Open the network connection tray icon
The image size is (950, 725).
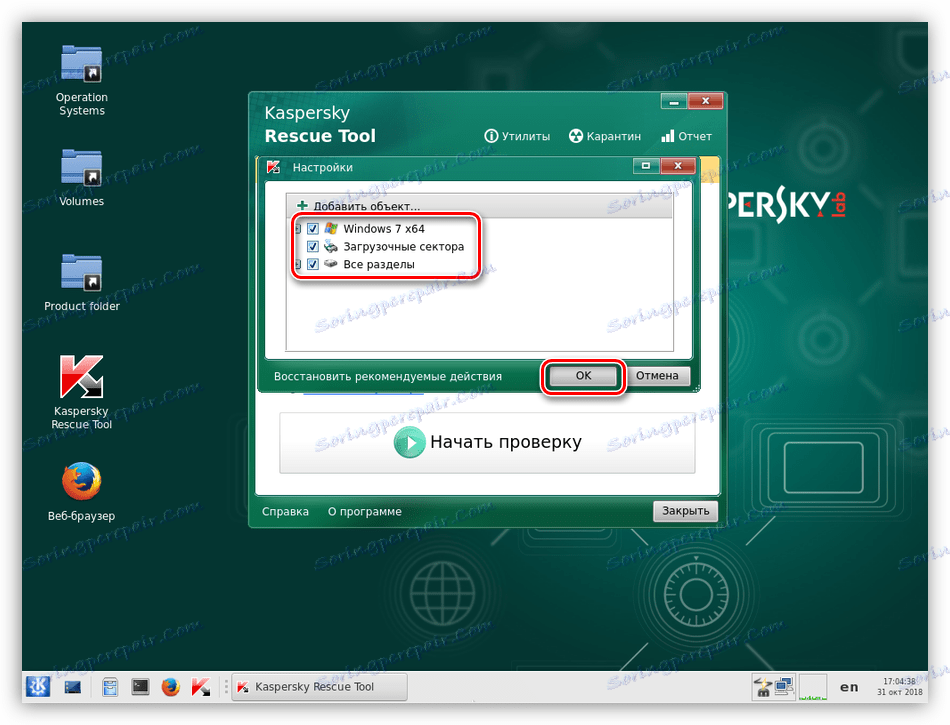click(784, 686)
